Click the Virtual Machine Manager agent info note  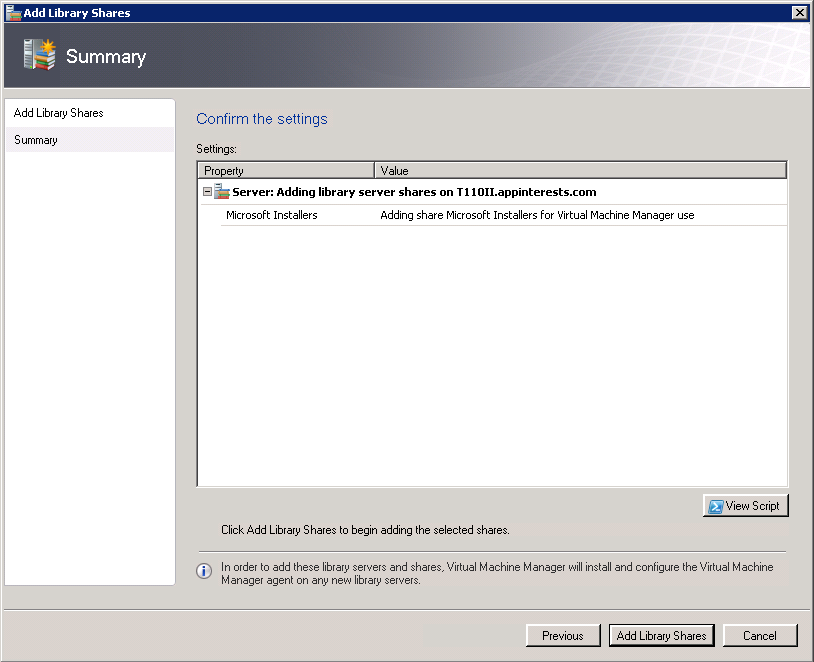(x=497, y=573)
